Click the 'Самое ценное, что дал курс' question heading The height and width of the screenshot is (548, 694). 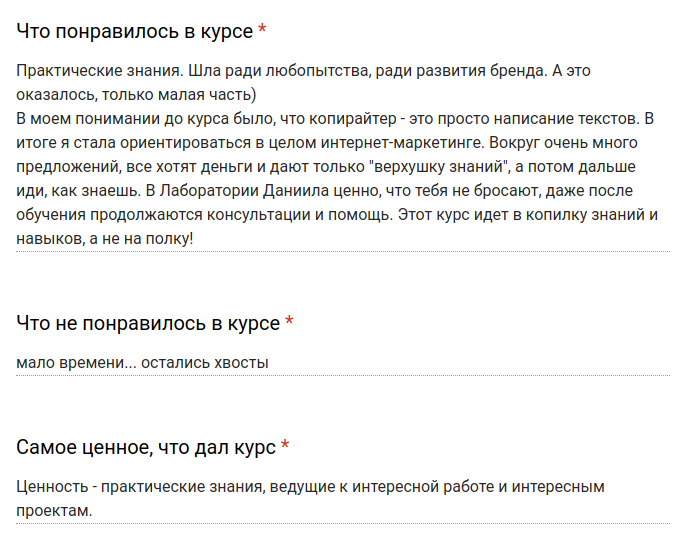[x=146, y=448]
